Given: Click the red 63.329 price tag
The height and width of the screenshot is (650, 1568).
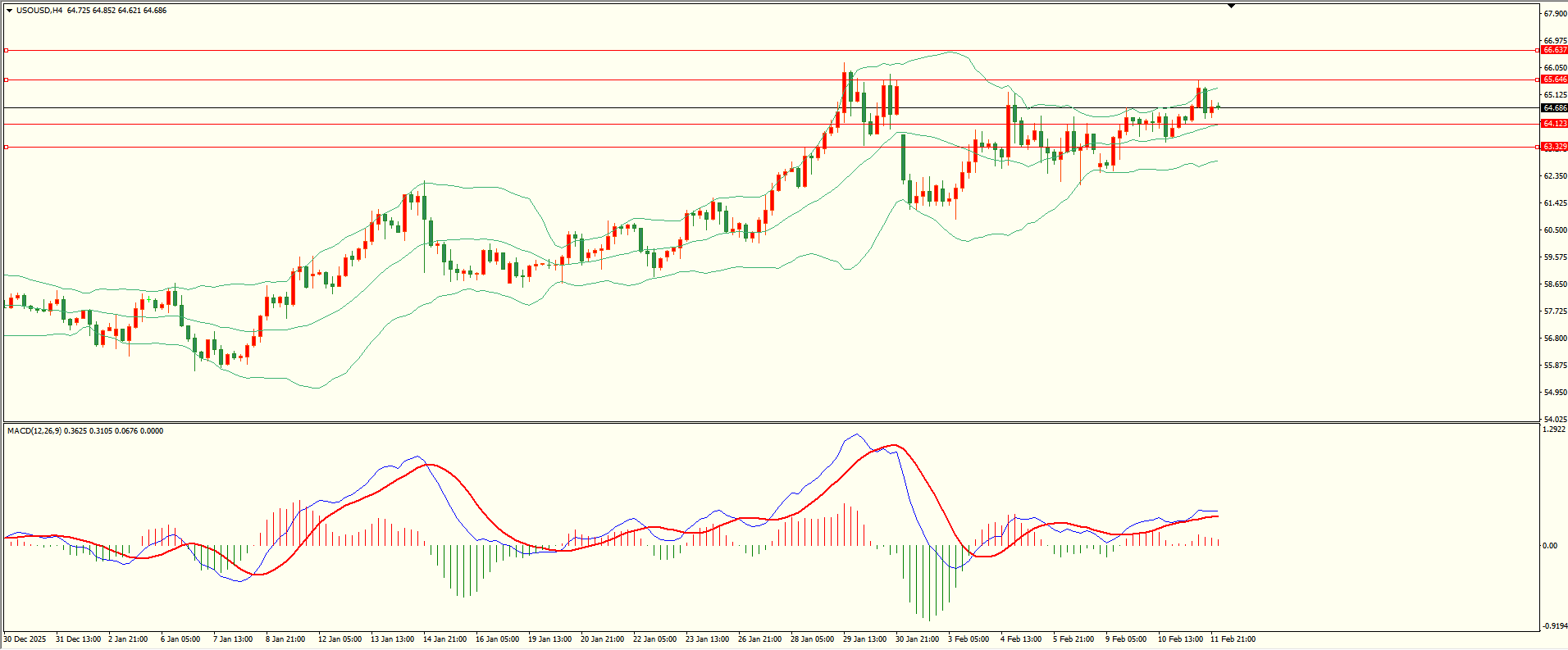Looking at the screenshot, I should (x=1554, y=147).
